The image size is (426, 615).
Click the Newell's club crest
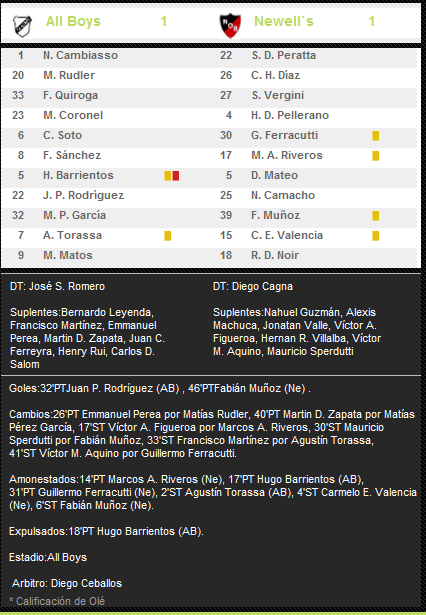230,25
